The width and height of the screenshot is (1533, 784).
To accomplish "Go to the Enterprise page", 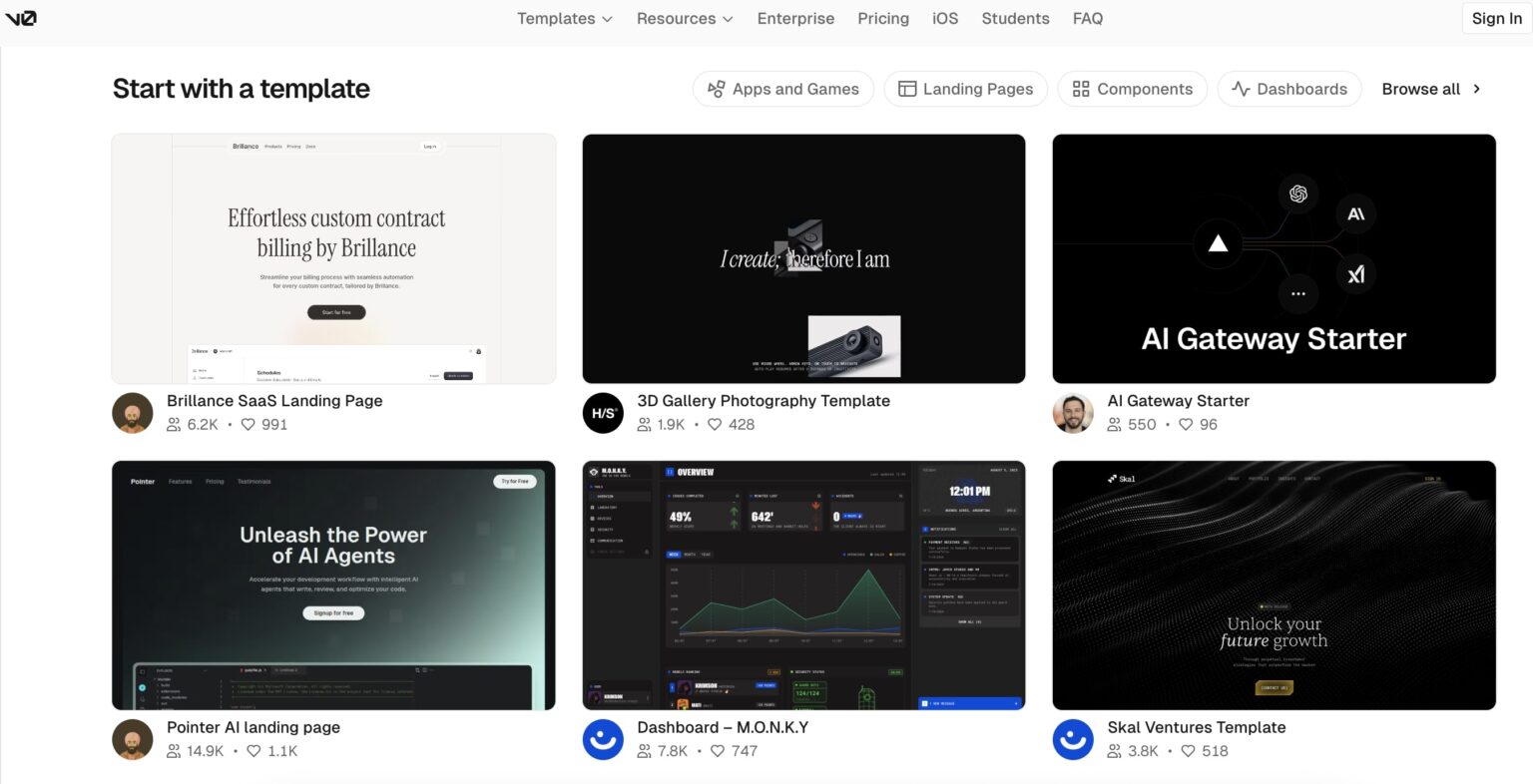I will point(795,18).
